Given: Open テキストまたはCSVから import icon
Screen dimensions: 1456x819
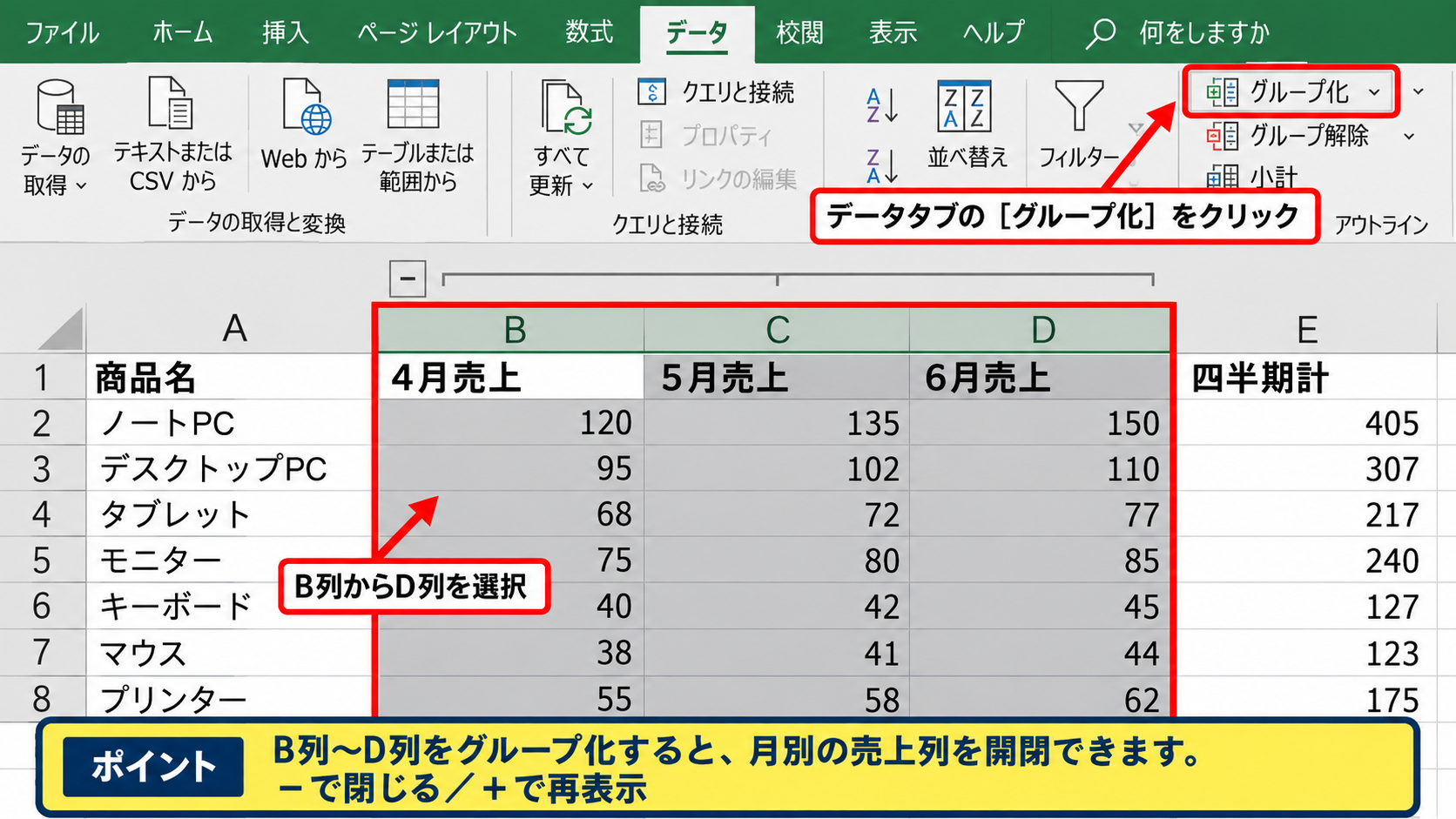Looking at the screenshot, I should [x=171, y=104].
